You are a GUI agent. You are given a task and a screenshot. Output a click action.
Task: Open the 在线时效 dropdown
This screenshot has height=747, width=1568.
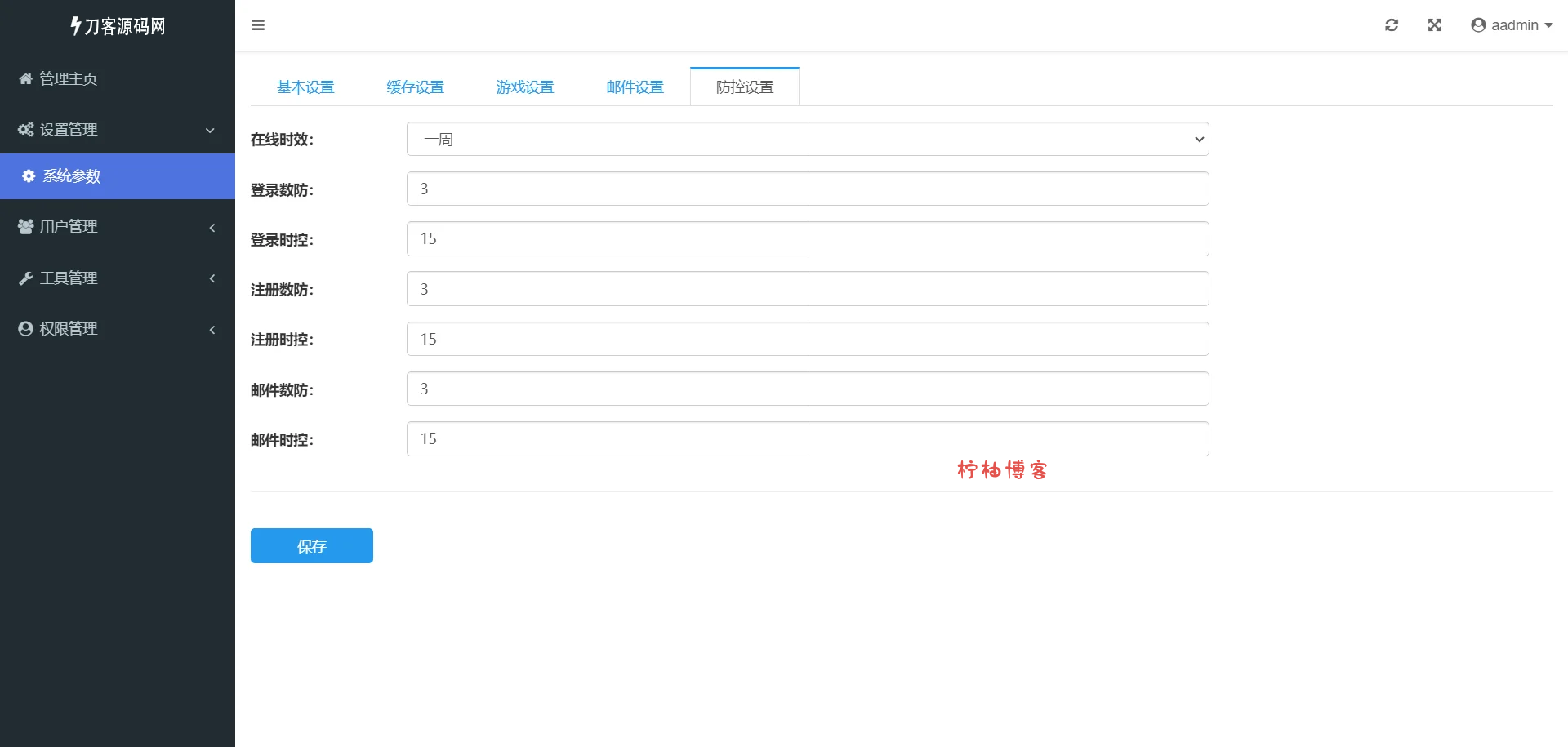click(x=807, y=140)
